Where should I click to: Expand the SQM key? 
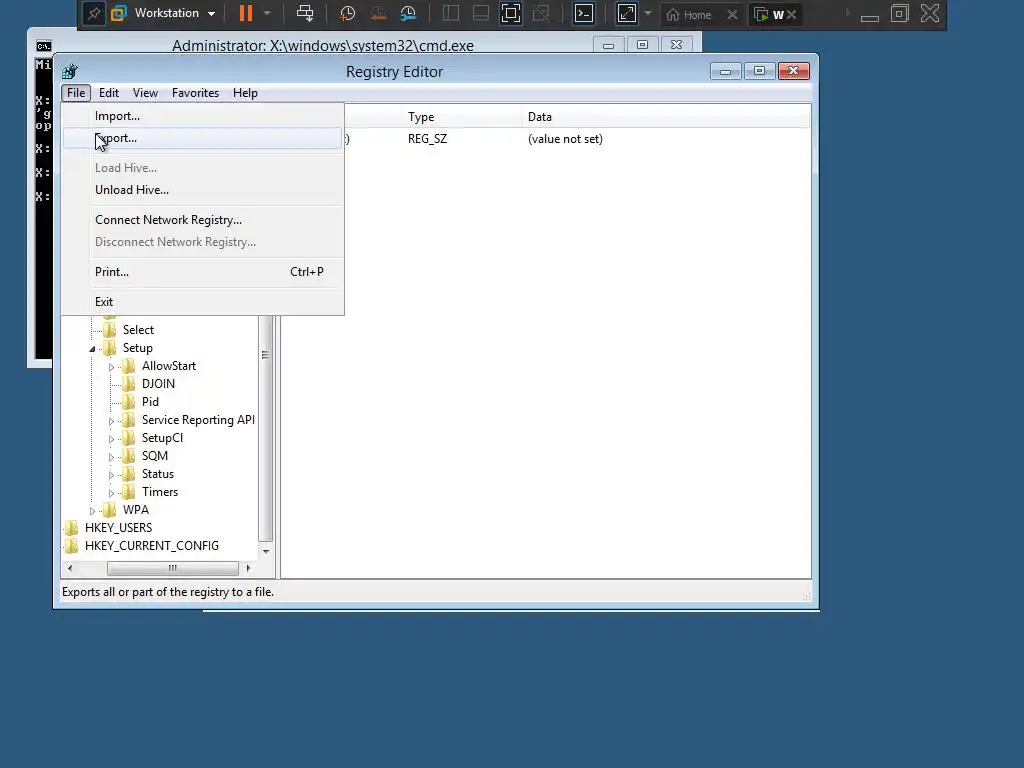click(x=111, y=457)
